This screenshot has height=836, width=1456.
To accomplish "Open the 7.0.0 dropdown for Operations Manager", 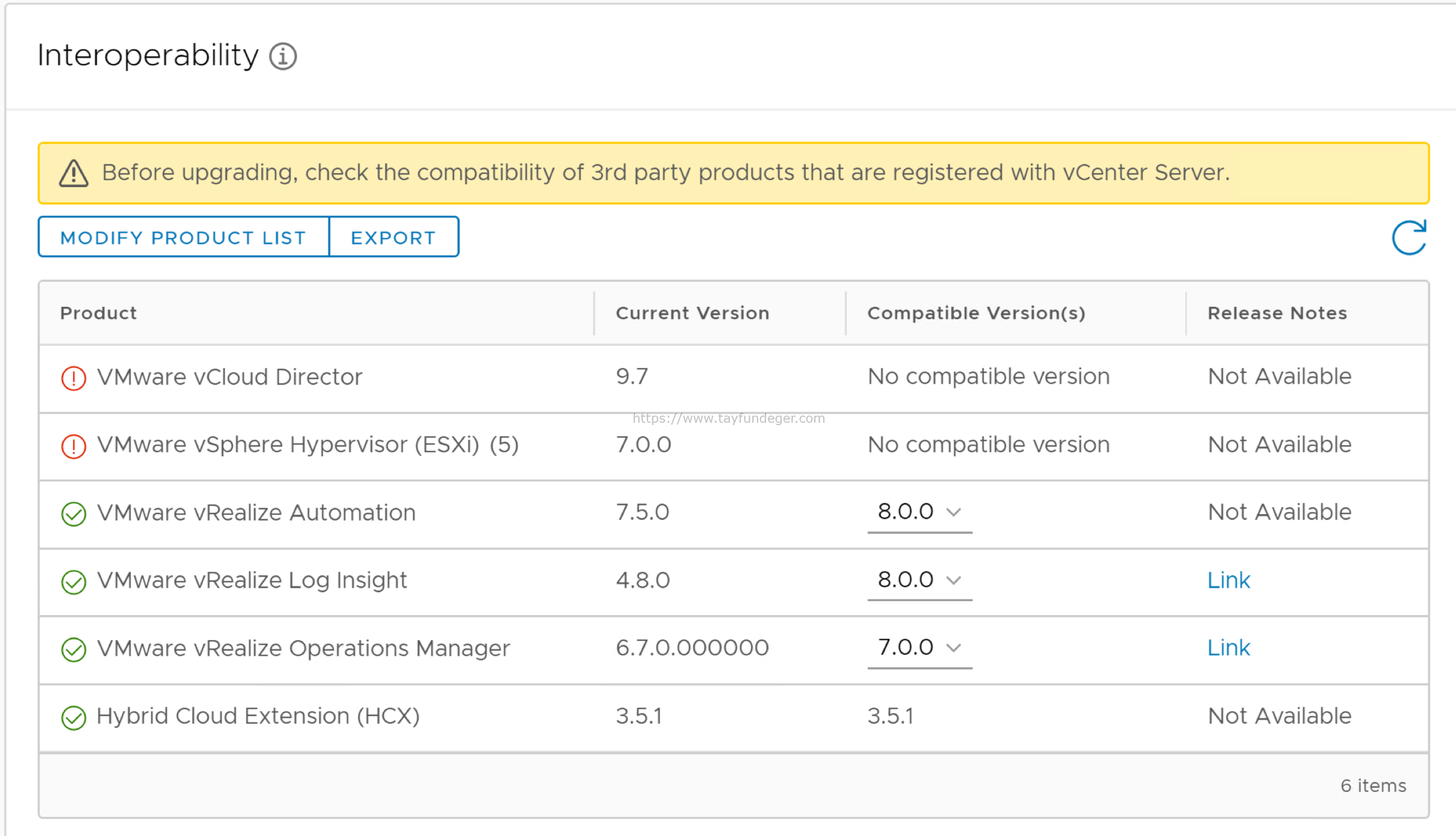I will pyautogui.click(x=919, y=648).
